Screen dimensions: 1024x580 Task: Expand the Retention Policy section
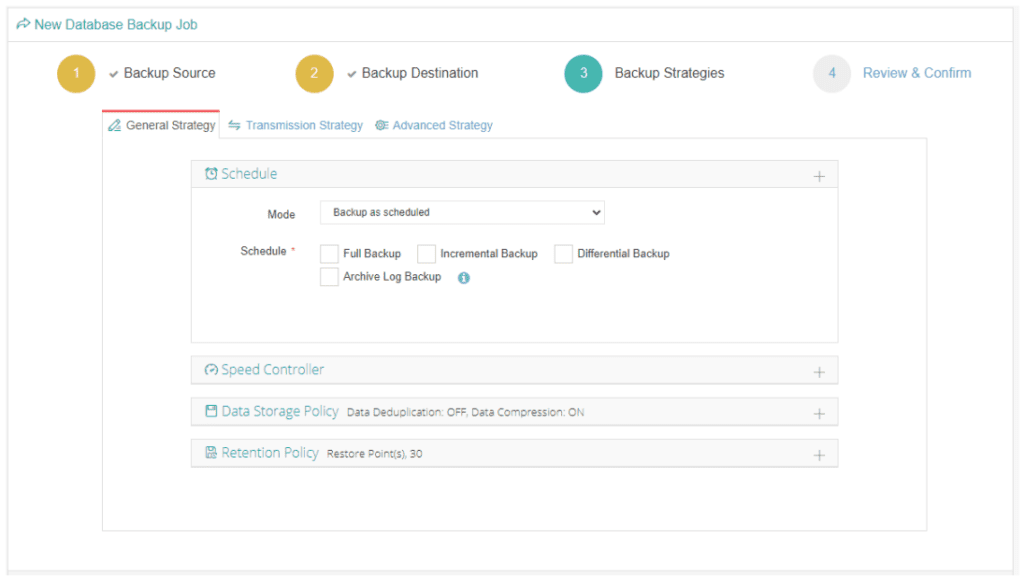pos(819,452)
